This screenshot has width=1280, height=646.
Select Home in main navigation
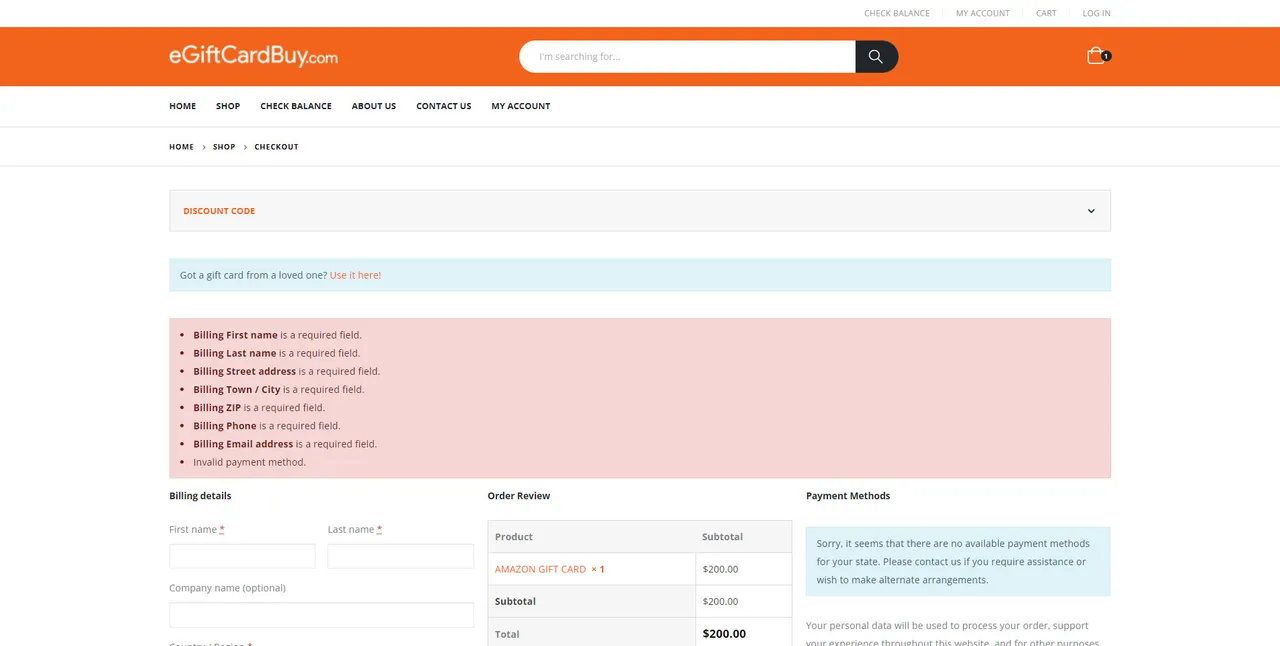[x=182, y=106]
